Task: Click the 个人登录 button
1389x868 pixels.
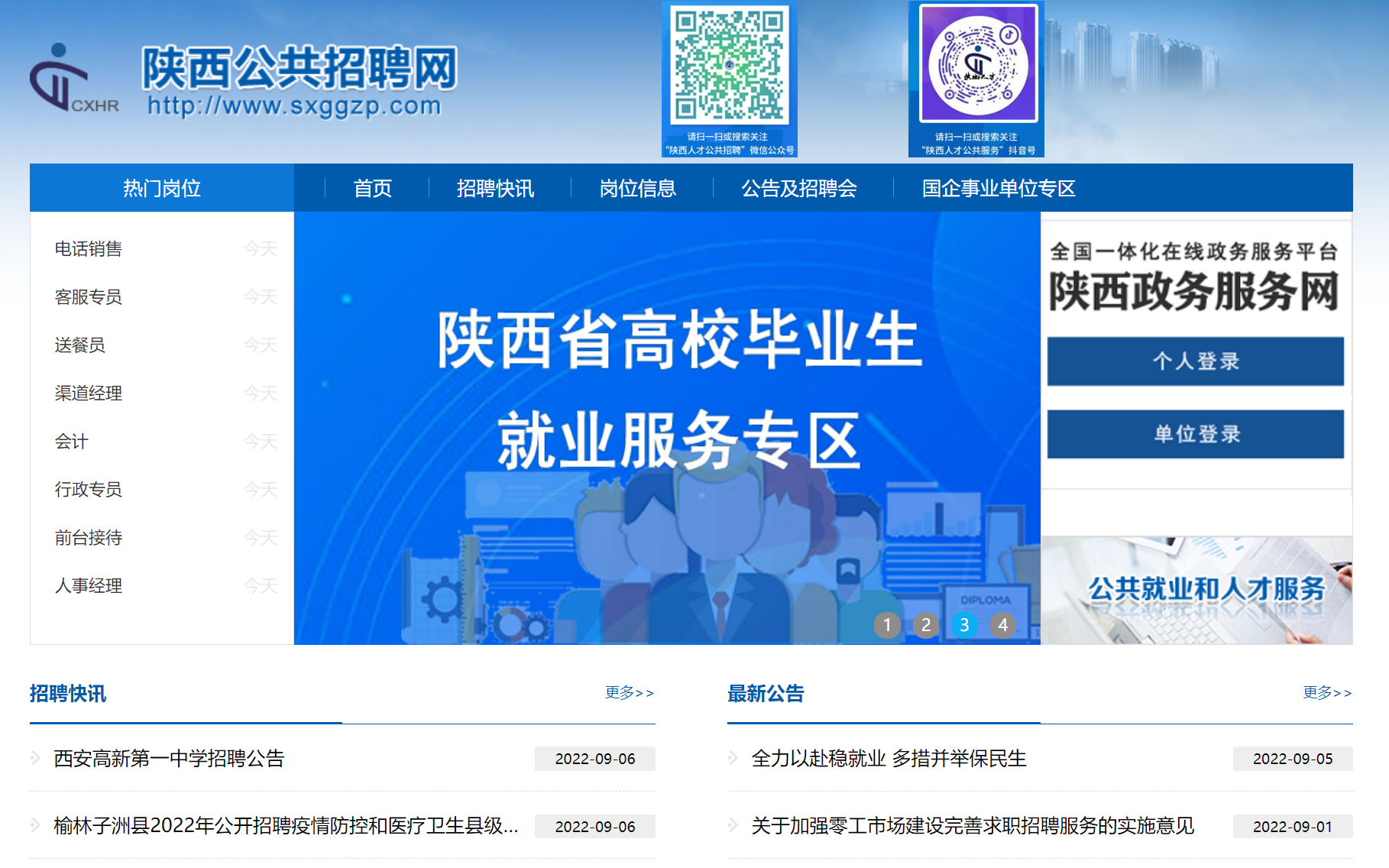Action: [1196, 361]
